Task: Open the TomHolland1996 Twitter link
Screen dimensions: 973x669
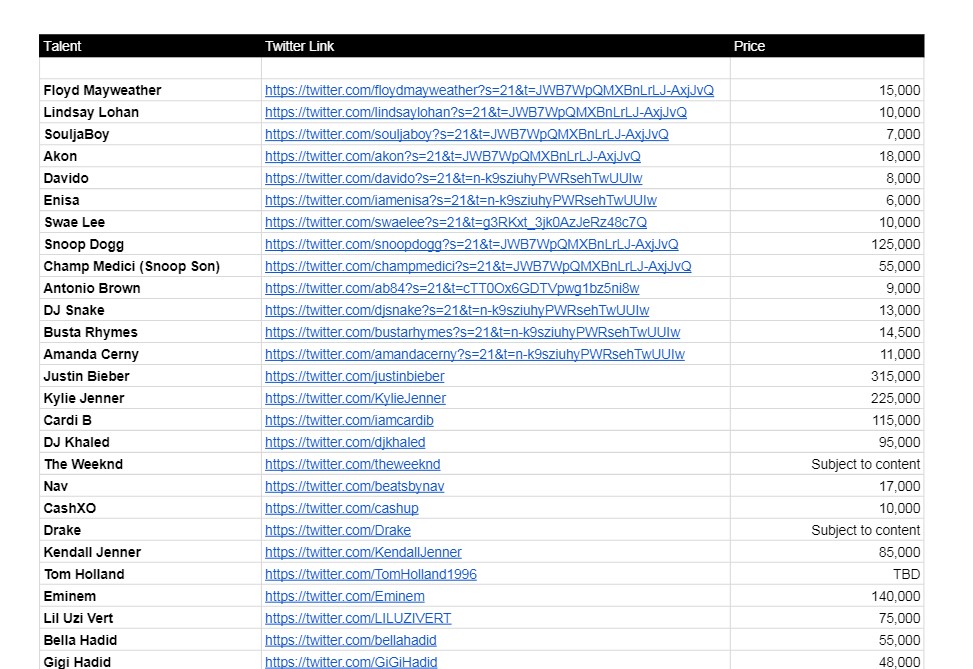Action: pyautogui.click(x=370, y=575)
